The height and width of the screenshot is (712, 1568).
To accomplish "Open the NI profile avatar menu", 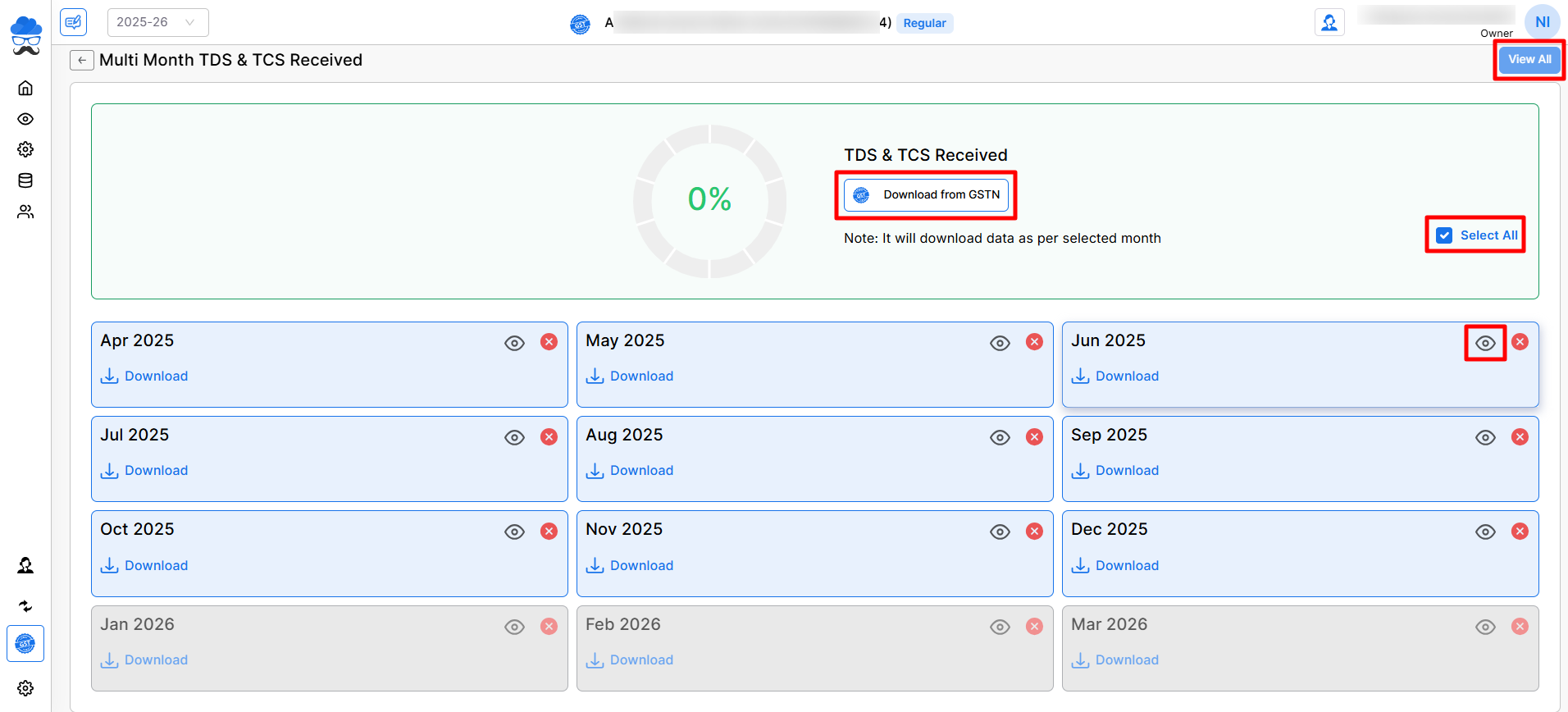I will tap(1542, 22).
